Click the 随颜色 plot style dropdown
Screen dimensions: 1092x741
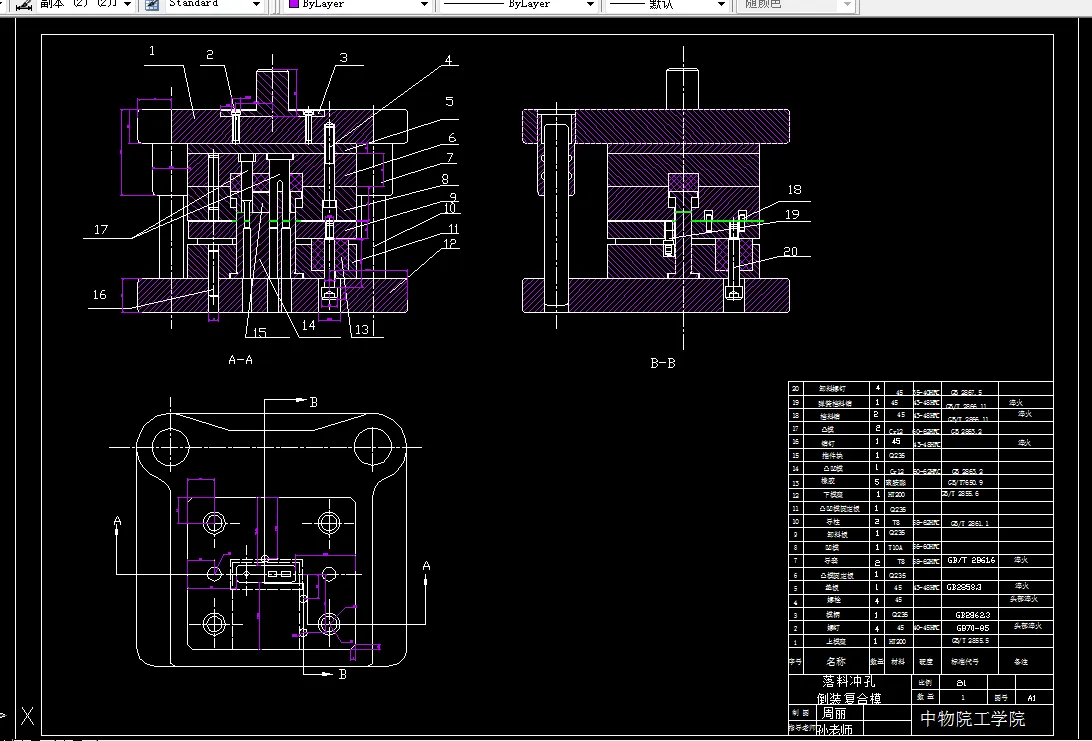(x=795, y=4)
